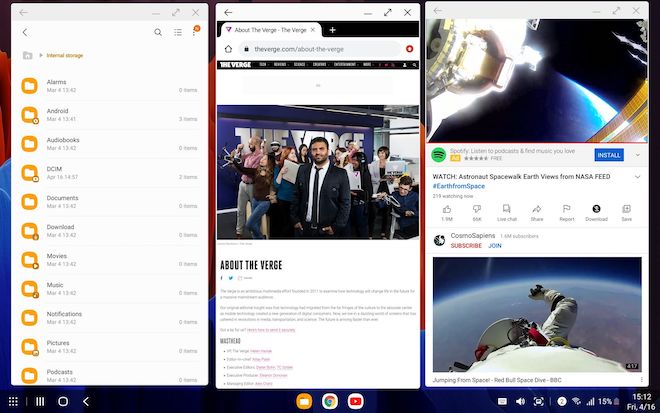Image resolution: width=660 pixels, height=413 pixels.
Task: Share the spacewalk video
Action: point(537,213)
